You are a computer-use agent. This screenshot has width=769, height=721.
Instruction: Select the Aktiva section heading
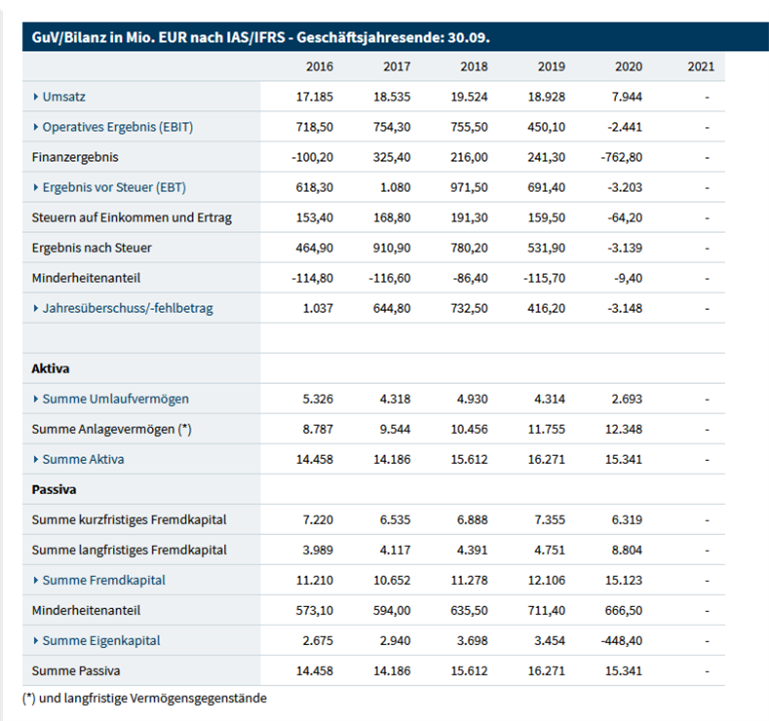(x=51, y=369)
